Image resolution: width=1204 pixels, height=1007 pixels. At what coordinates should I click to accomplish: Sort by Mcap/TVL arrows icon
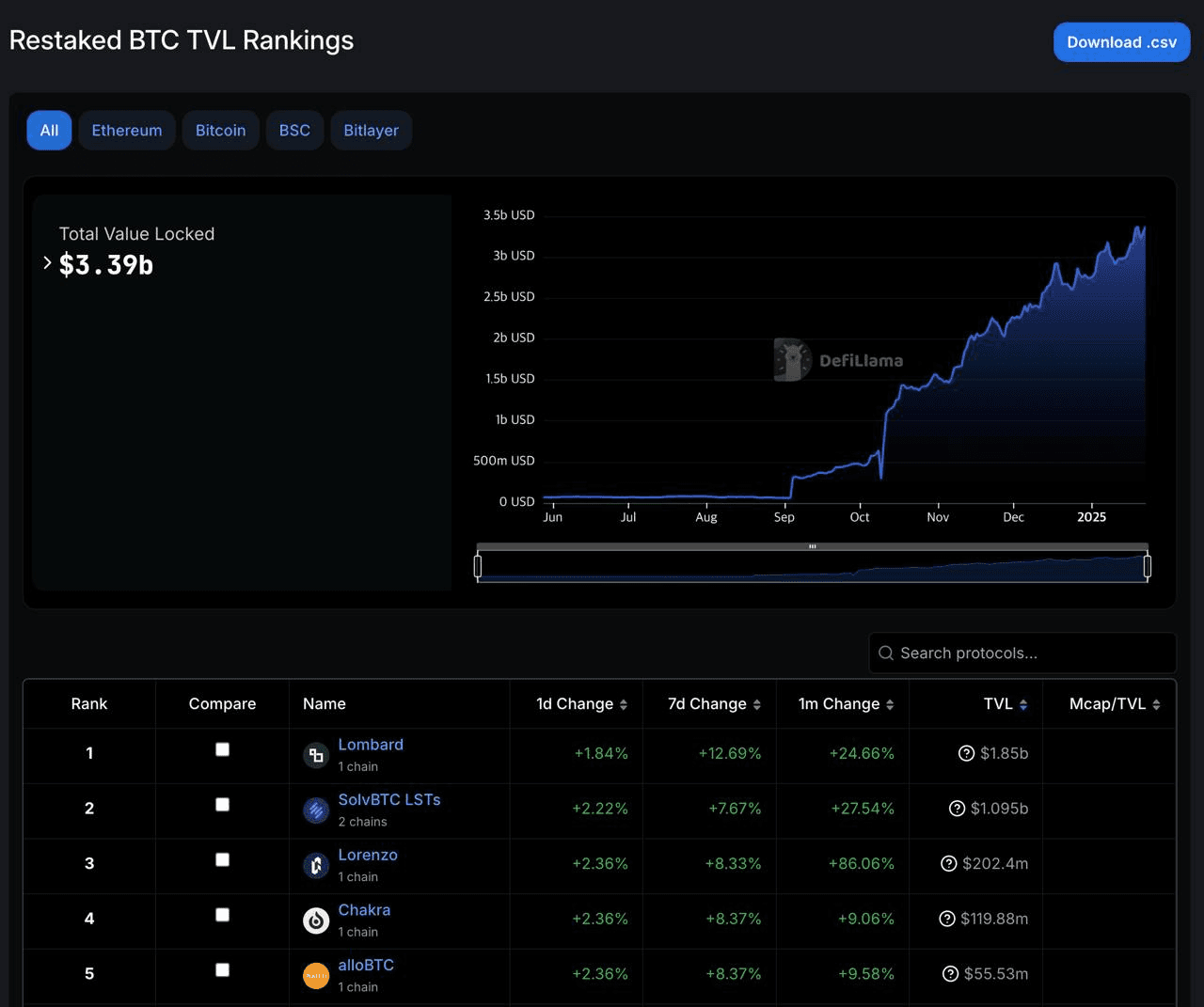point(1156,704)
